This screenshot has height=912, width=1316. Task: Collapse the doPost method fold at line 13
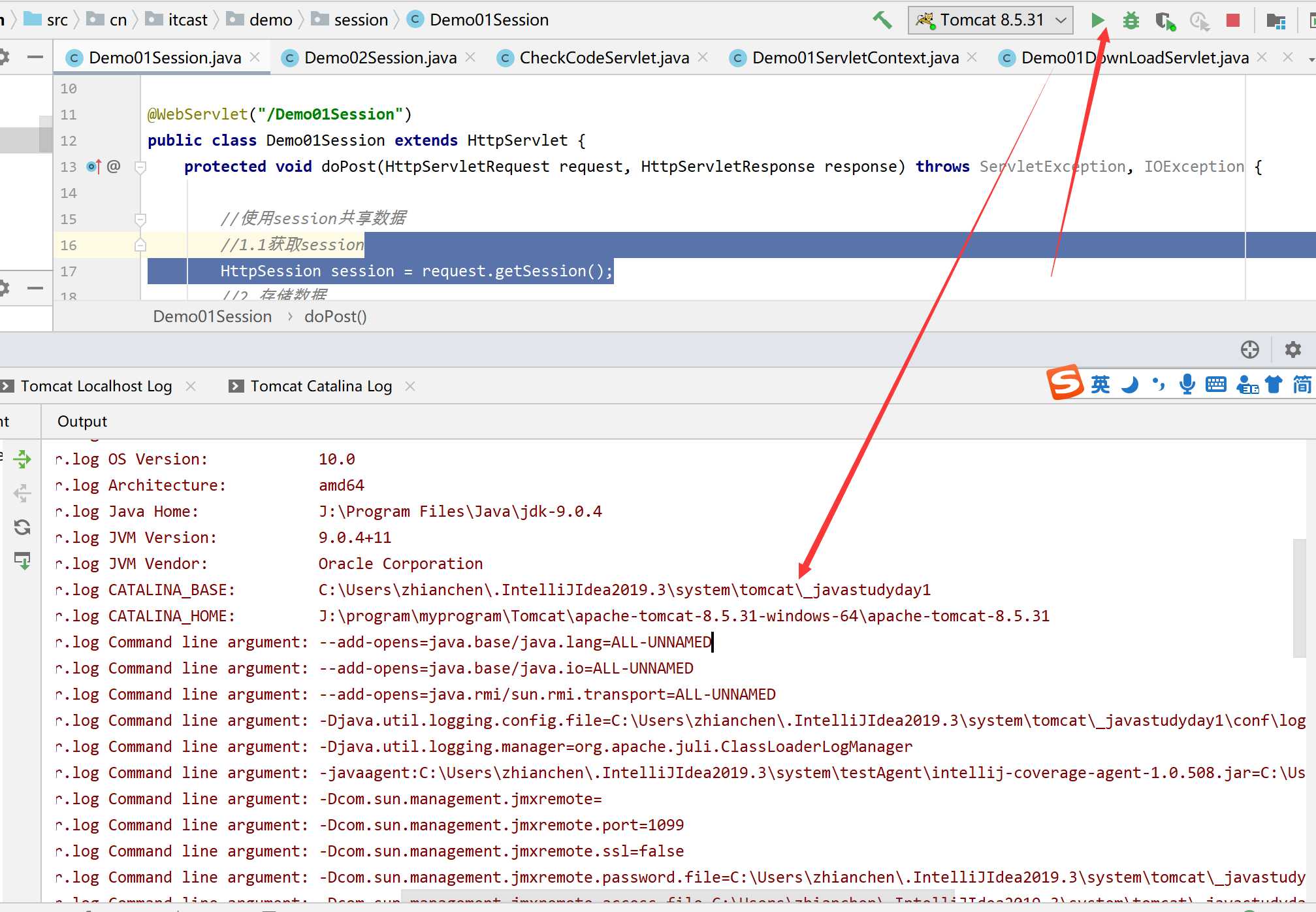(140, 167)
